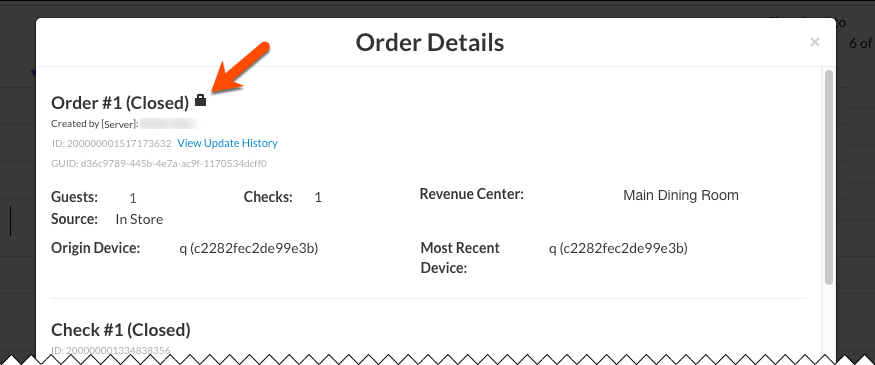Screen dimensions: 875x365
Task: Click the blurred server name field
Action: [167, 123]
